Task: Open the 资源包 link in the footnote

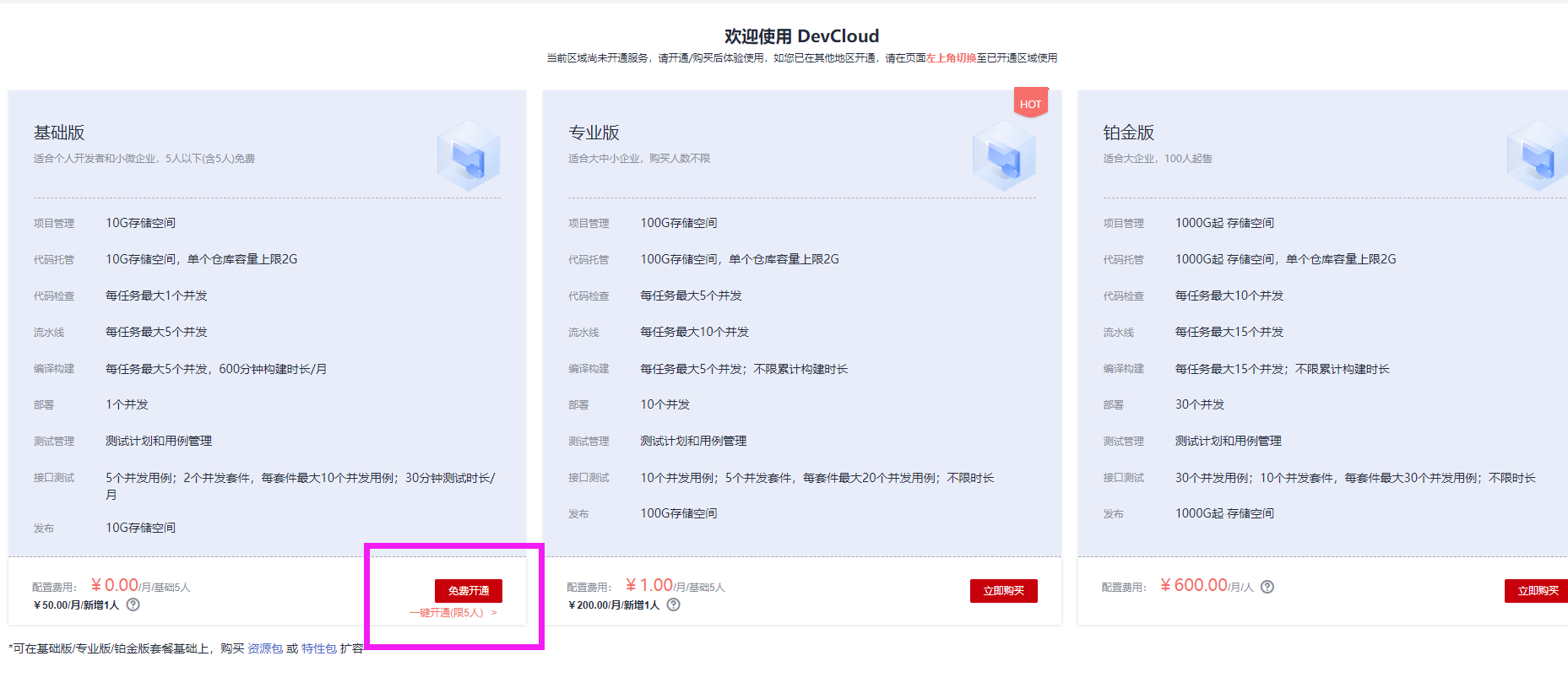Action: (x=265, y=648)
